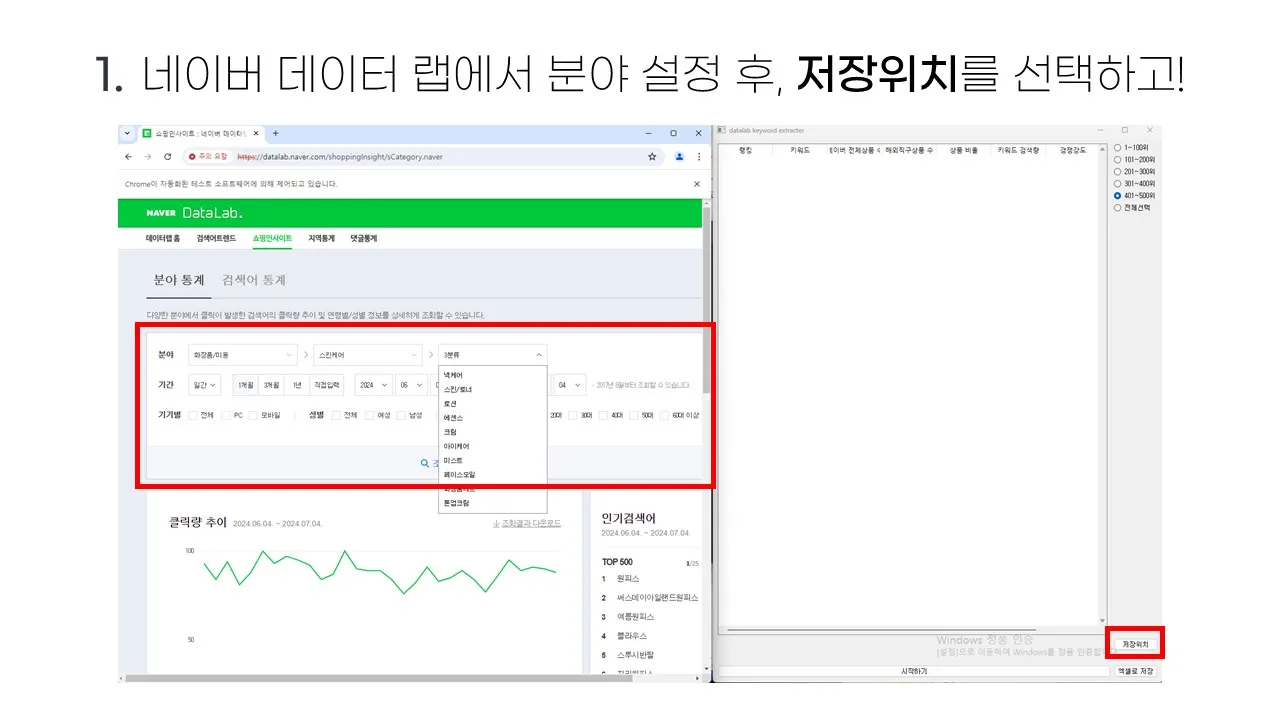The height and width of the screenshot is (720, 1280).
Task: Open start year 2024 dropdown
Action: point(374,385)
